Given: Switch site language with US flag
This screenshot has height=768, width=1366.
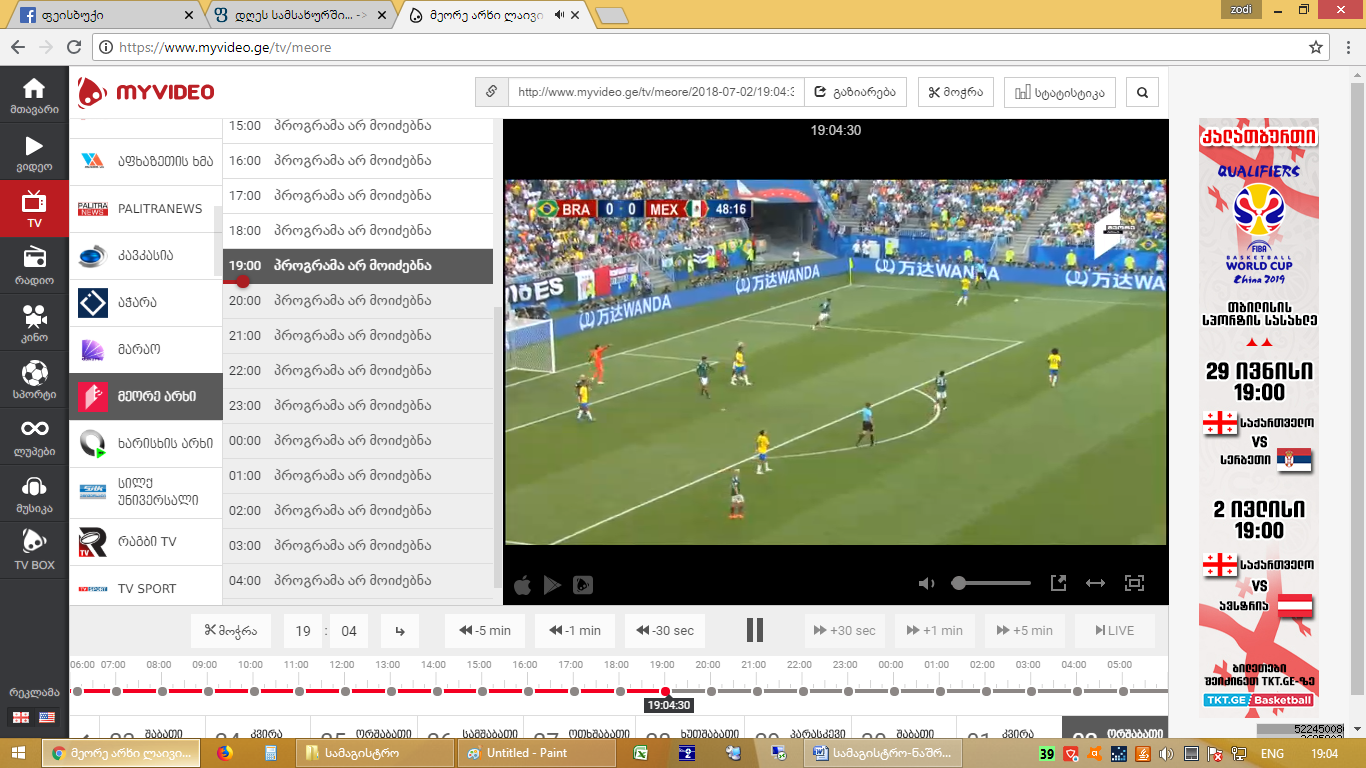Looking at the screenshot, I should 47,717.
